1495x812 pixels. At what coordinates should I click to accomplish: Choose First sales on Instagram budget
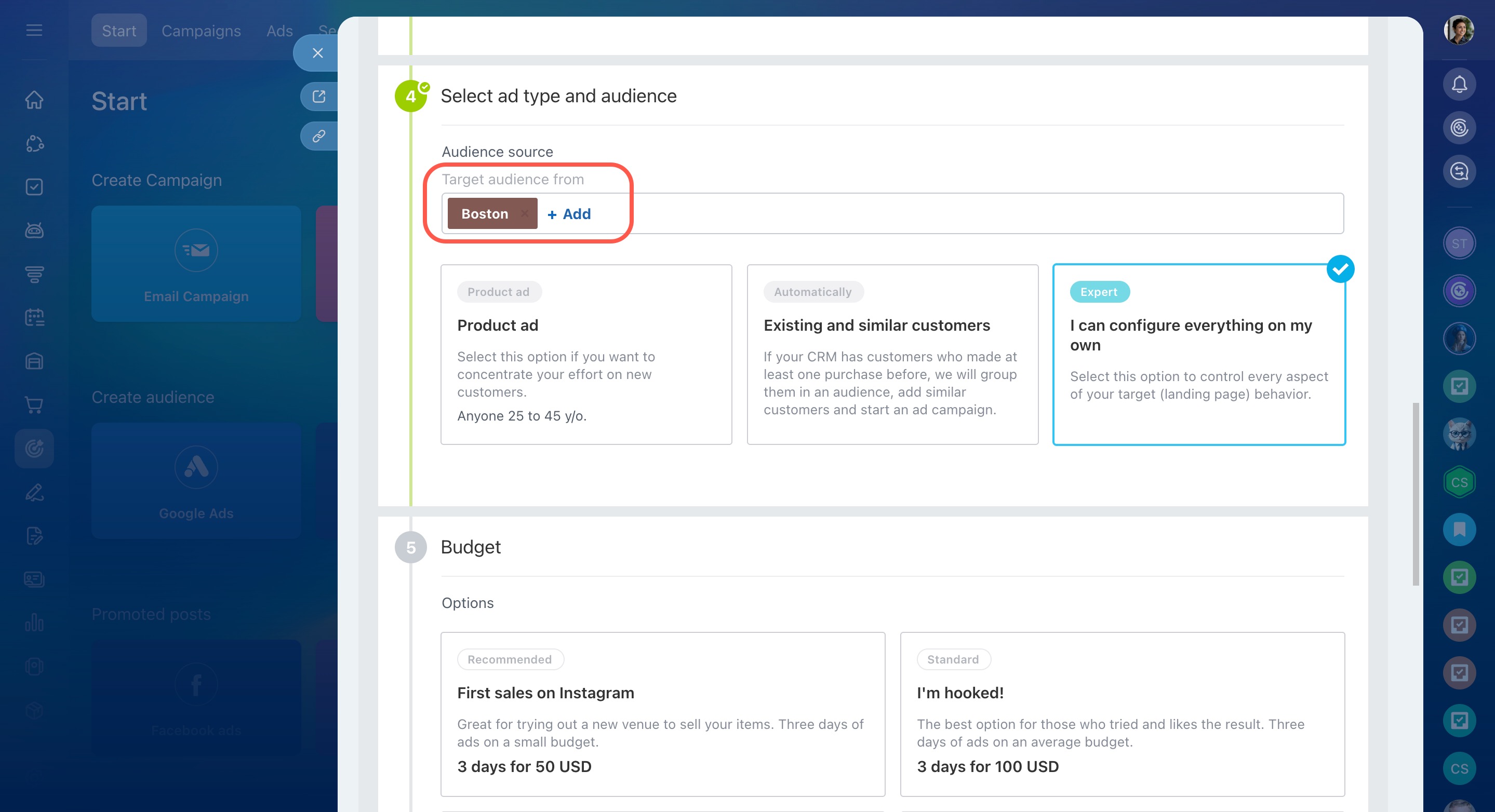coord(663,713)
